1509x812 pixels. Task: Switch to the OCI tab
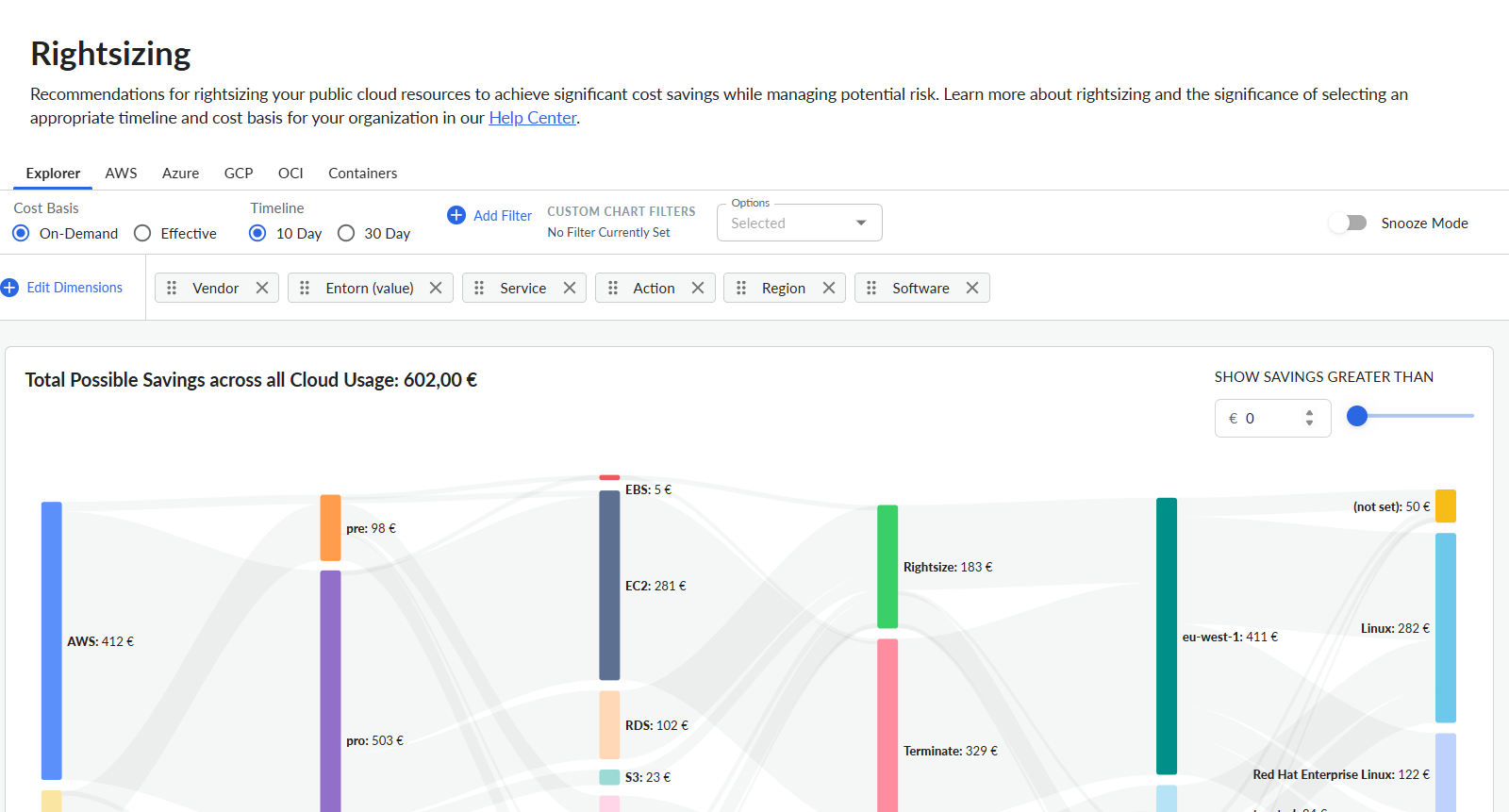point(290,174)
